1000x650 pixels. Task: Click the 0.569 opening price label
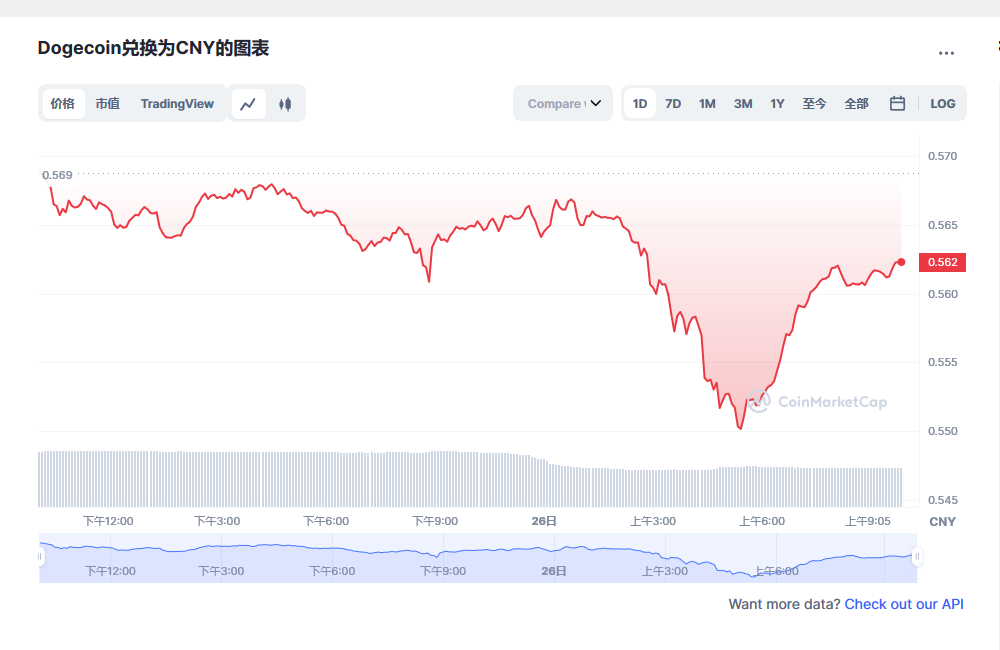[57, 175]
